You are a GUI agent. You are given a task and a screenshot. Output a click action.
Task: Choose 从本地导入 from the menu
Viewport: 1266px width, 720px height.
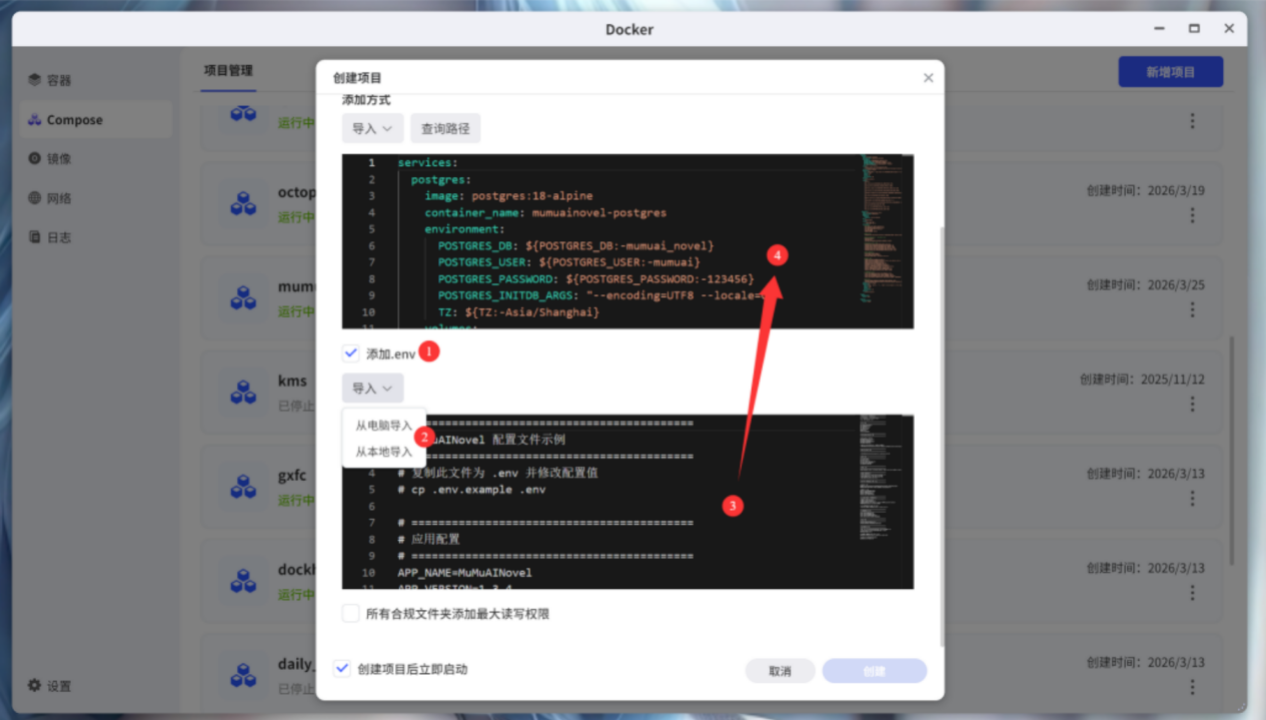pyautogui.click(x=384, y=452)
